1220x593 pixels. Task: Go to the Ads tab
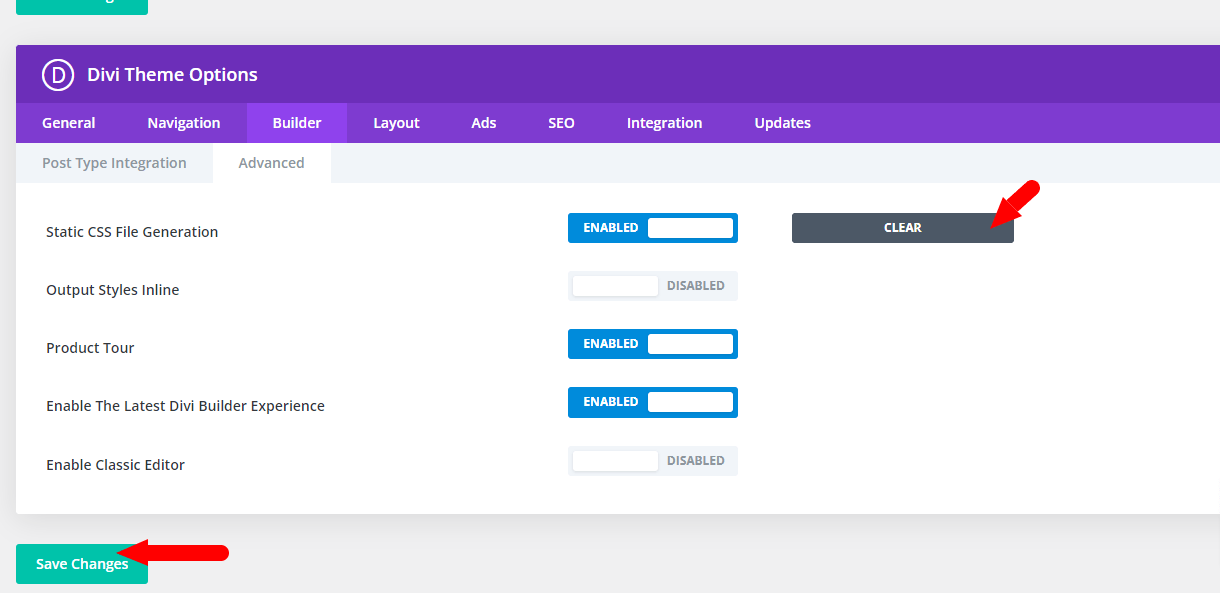484,123
